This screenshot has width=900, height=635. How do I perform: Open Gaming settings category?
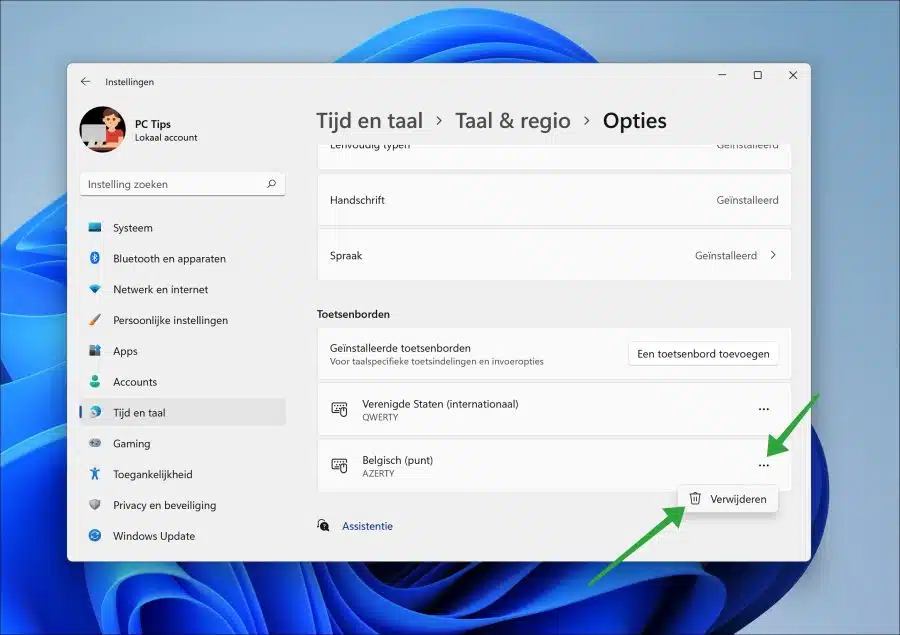(183, 444)
